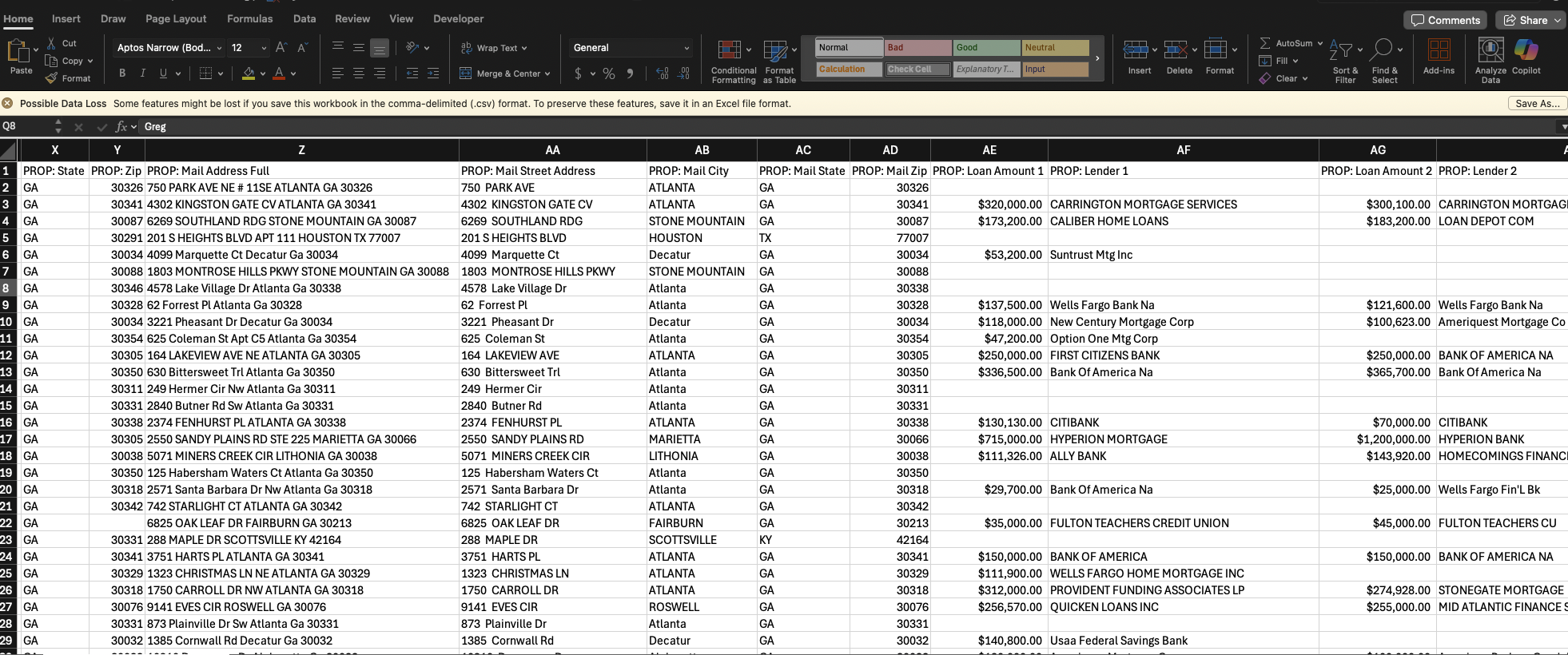Viewport: 1568px width, 655px height.
Task: Increase the cell indent
Action: pos(433,73)
